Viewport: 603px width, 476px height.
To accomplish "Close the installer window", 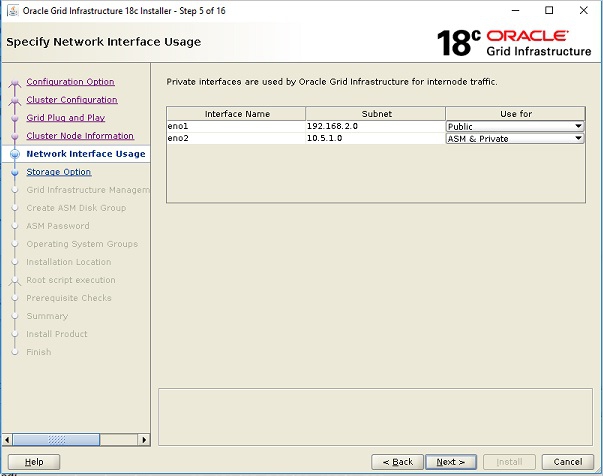I will [x=583, y=10].
